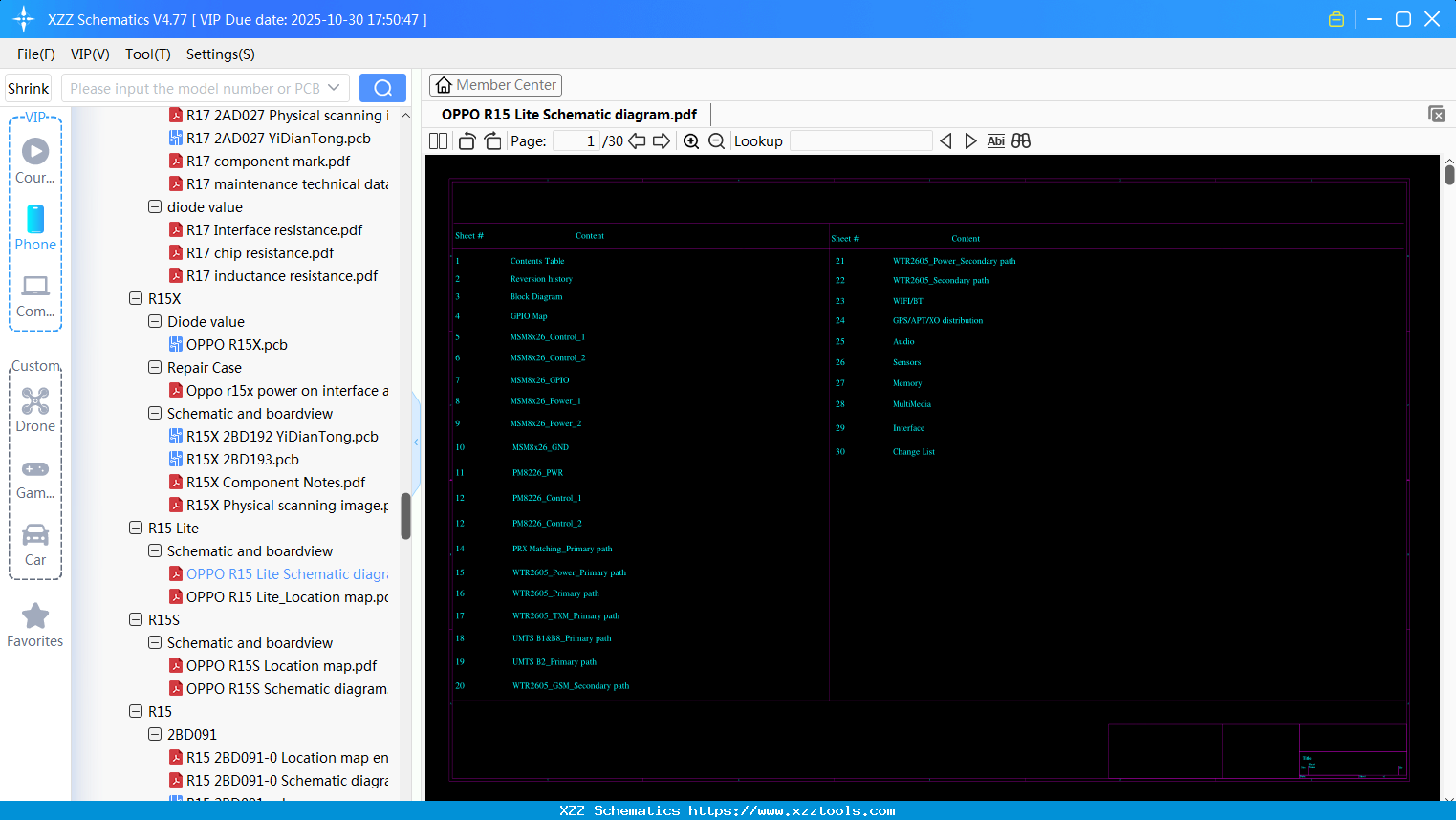This screenshot has height=820, width=1456.
Task: Find next lookup match
Action: (x=970, y=141)
